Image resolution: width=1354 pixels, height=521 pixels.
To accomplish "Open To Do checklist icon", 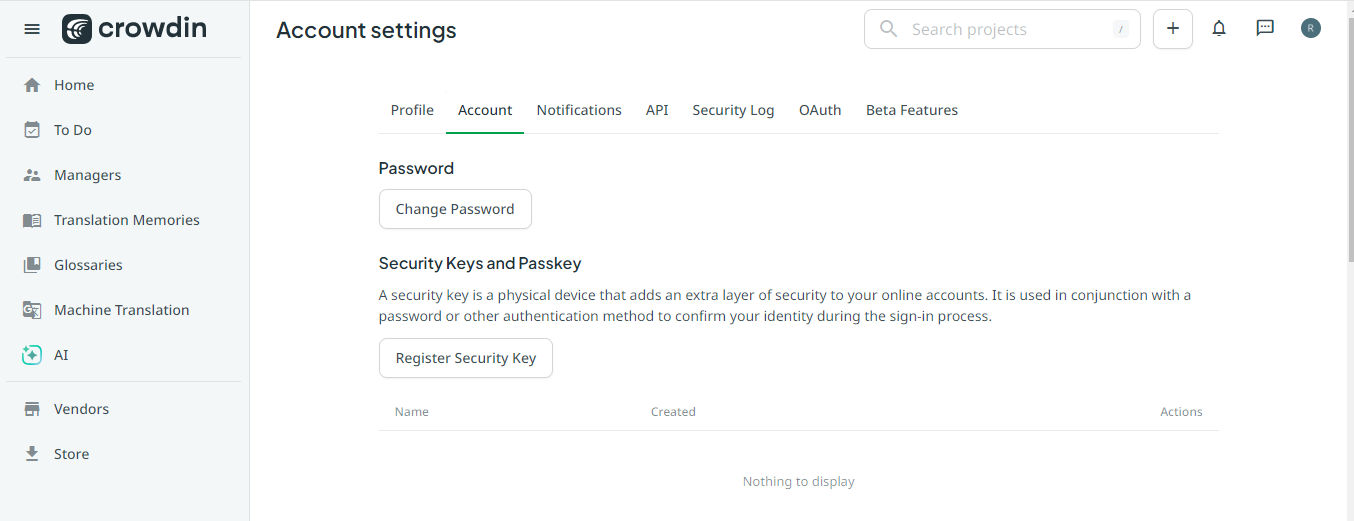I will point(32,130).
